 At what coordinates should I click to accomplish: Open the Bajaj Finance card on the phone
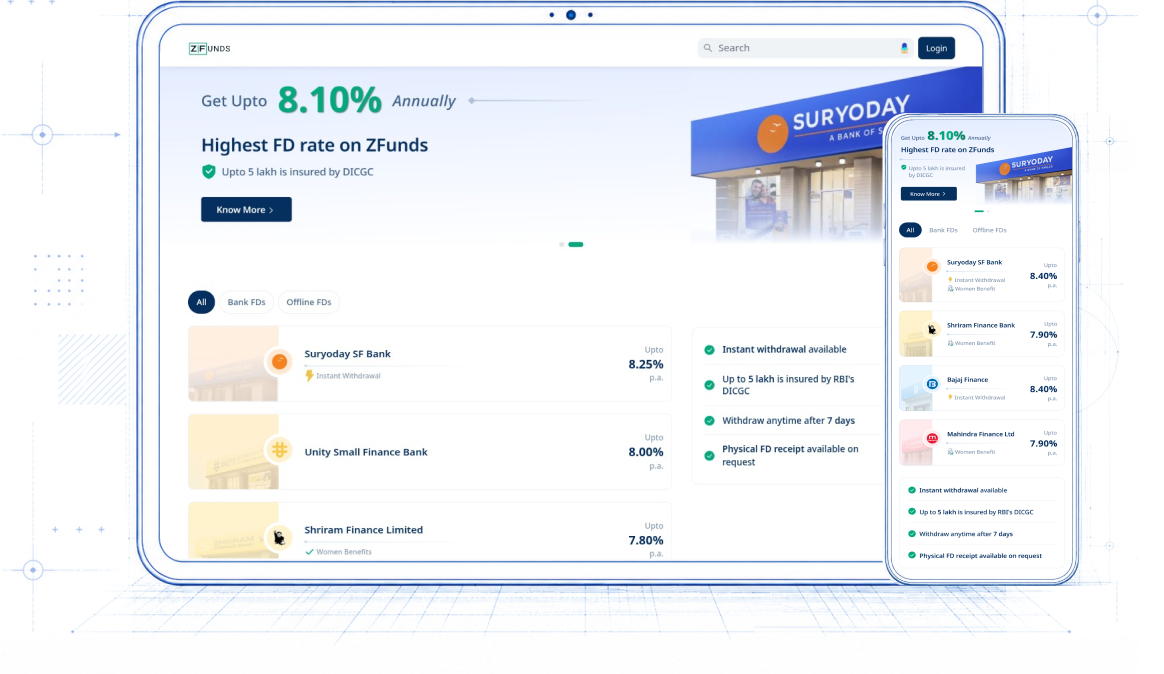981,388
